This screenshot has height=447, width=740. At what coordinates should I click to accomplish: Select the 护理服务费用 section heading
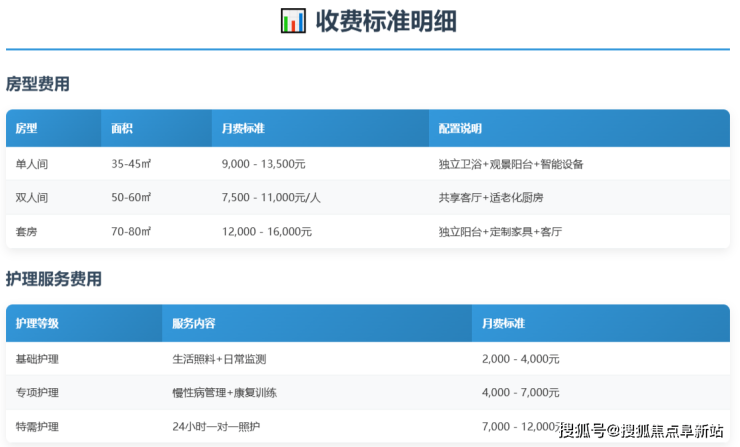54,279
